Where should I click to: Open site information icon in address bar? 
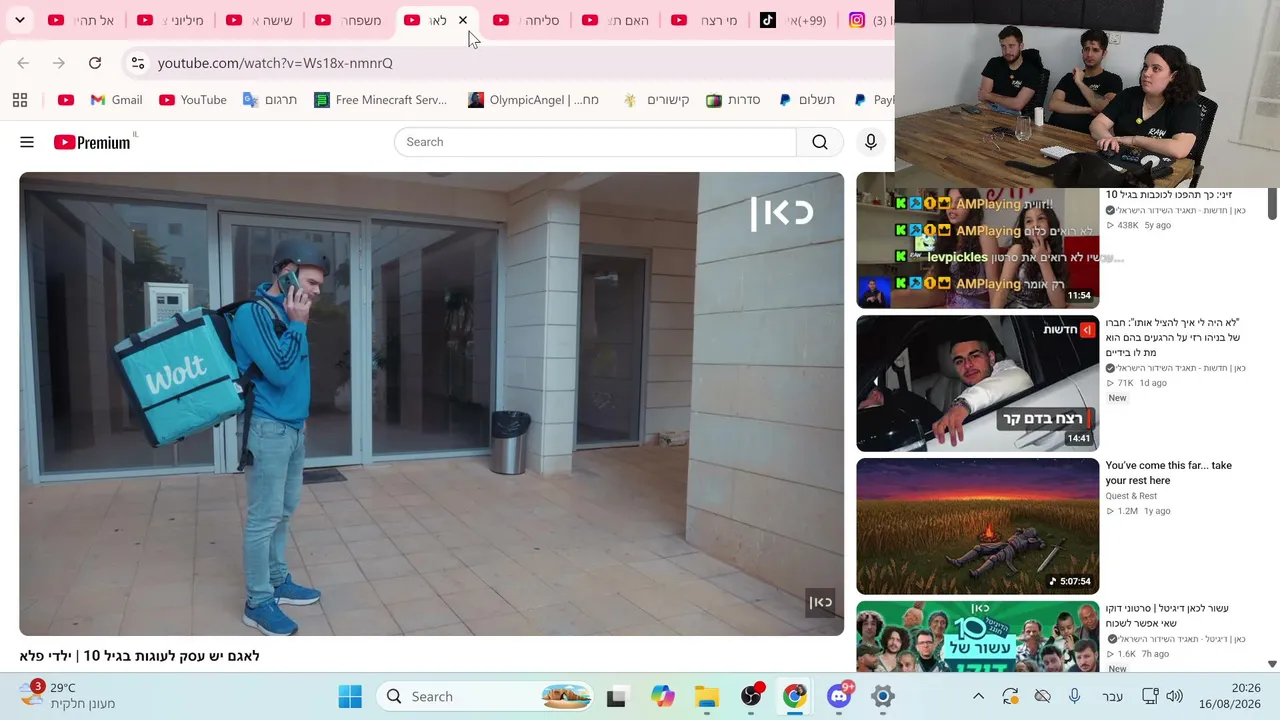coord(138,63)
